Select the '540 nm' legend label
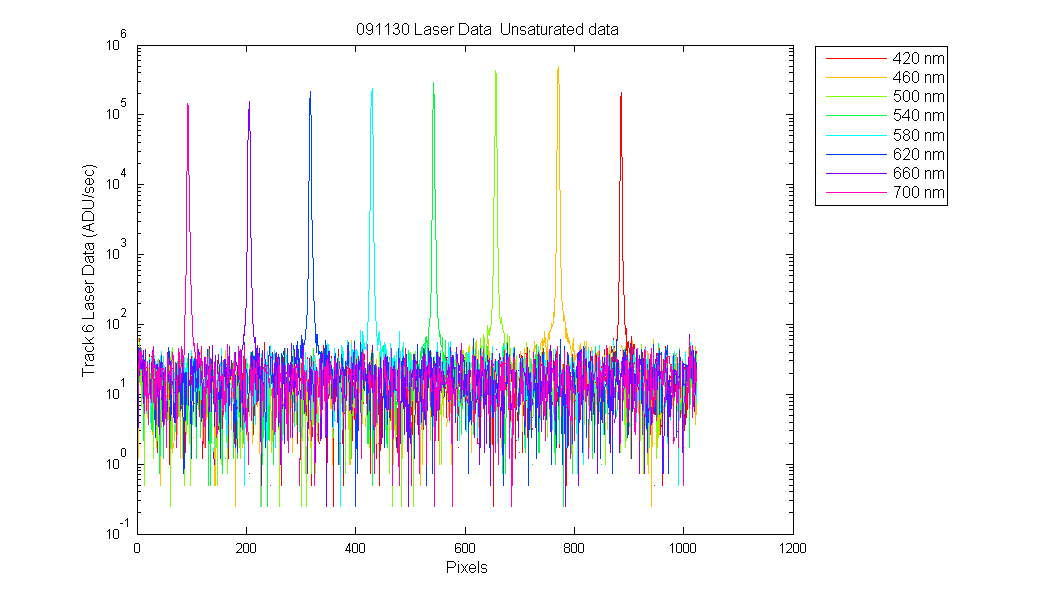This screenshot has width=1050, height=600. pos(918,116)
